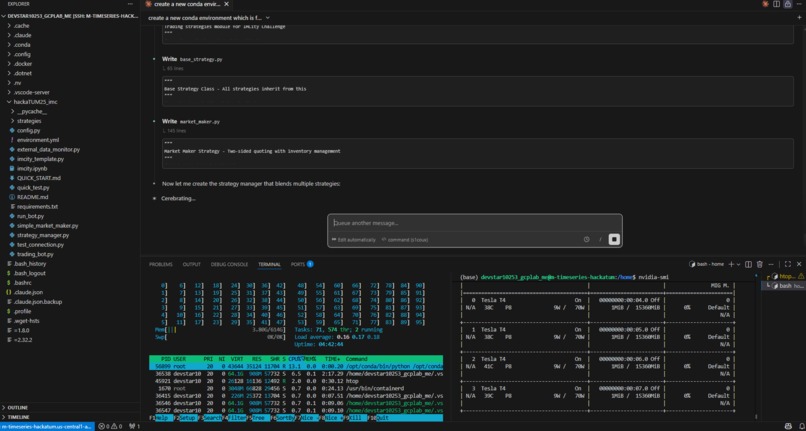Viewport: 806px width, 431px height.
Task: Open terminal panel more actions
Action: (x=770, y=264)
